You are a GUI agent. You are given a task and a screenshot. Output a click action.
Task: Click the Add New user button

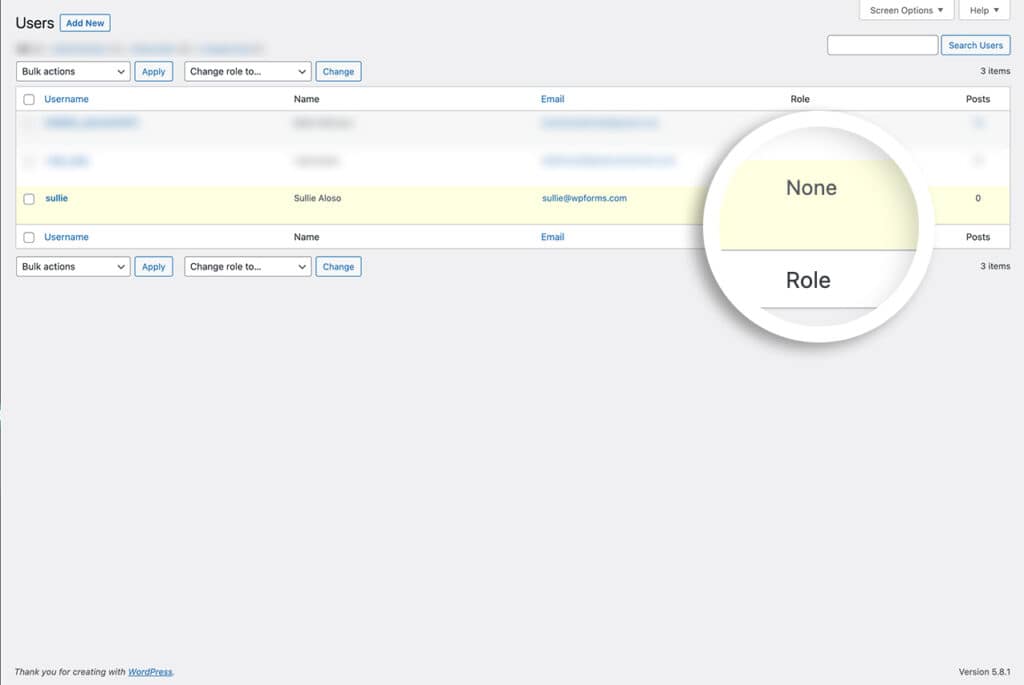[x=85, y=22]
